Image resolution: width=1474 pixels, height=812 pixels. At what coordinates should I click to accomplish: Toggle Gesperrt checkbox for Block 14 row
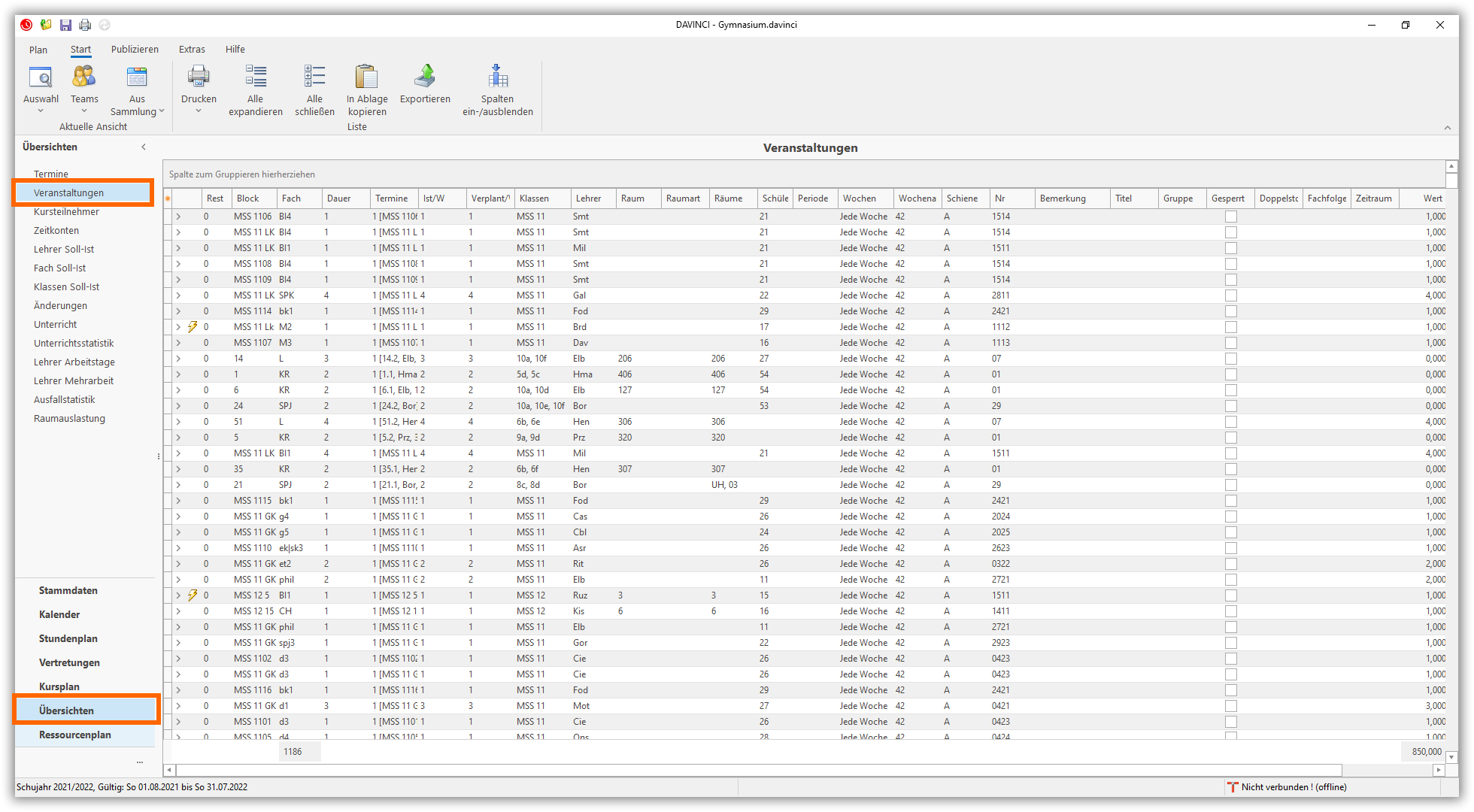[x=1230, y=359]
